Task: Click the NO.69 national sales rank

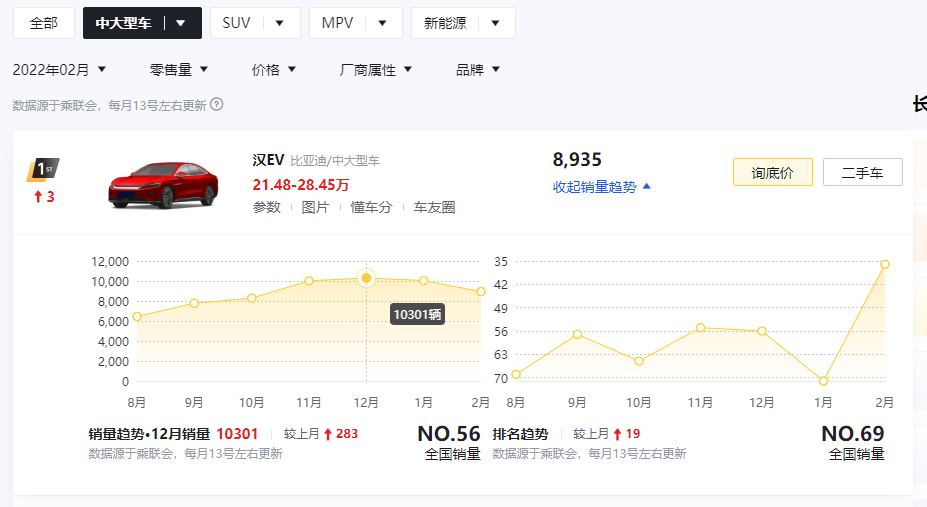Action: coord(853,434)
